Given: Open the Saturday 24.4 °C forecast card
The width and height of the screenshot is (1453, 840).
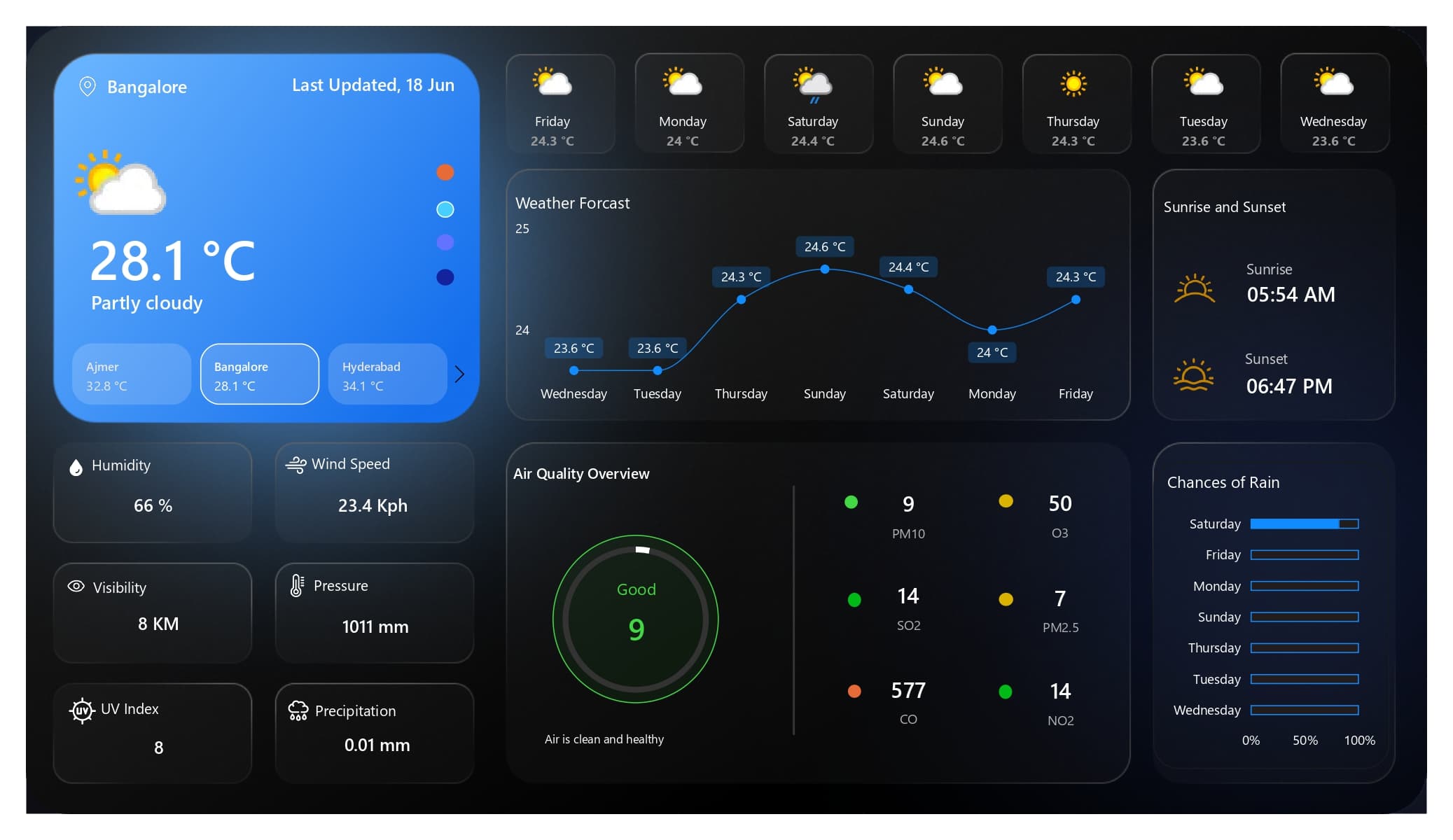Looking at the screenshot, I should (819, 104).
